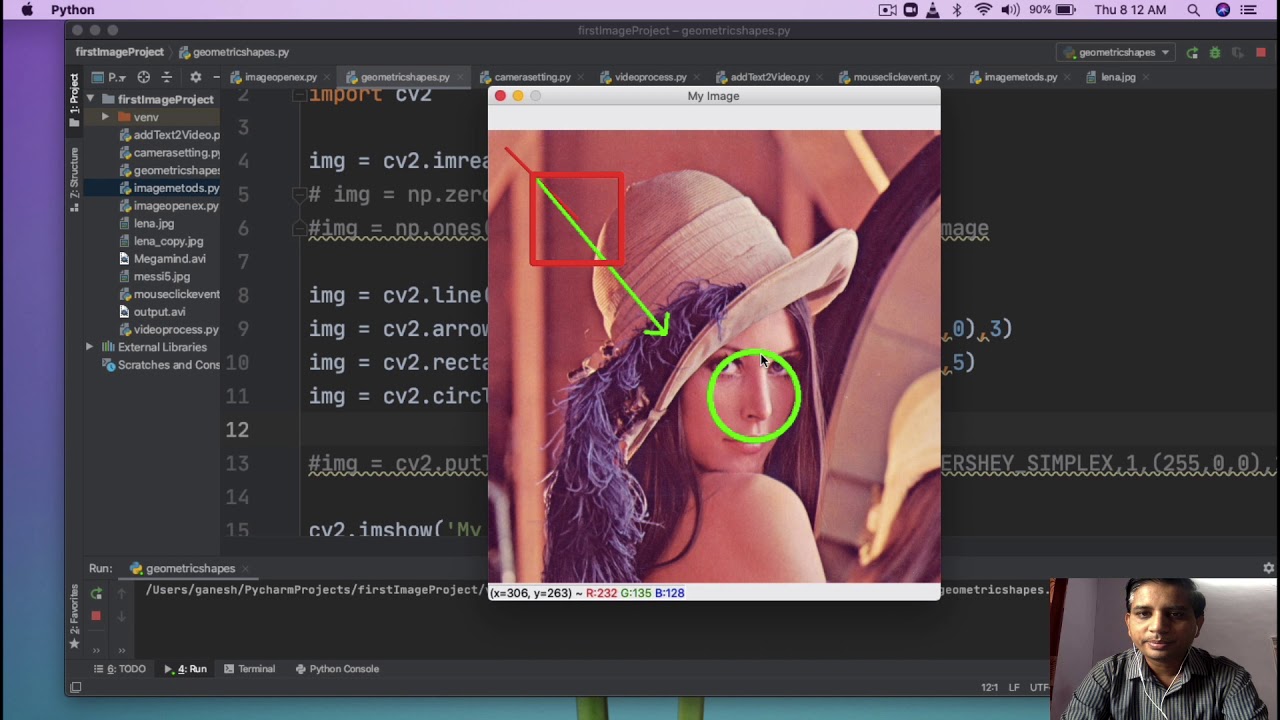This screenshot has height=720, width=1280.
Task: Open the Python menu in the menu bar
Action: click(x=73, y=10)
